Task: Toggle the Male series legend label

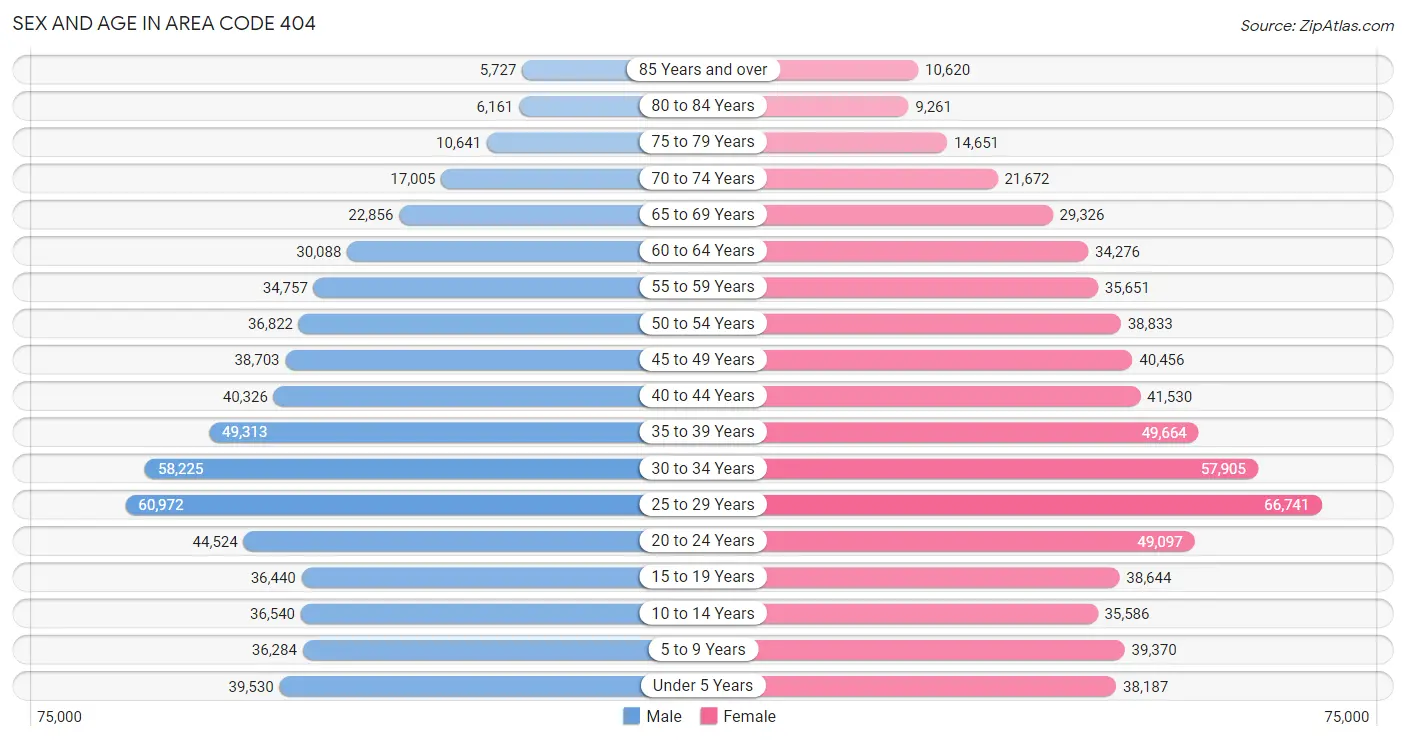Action: coord(664,716)
